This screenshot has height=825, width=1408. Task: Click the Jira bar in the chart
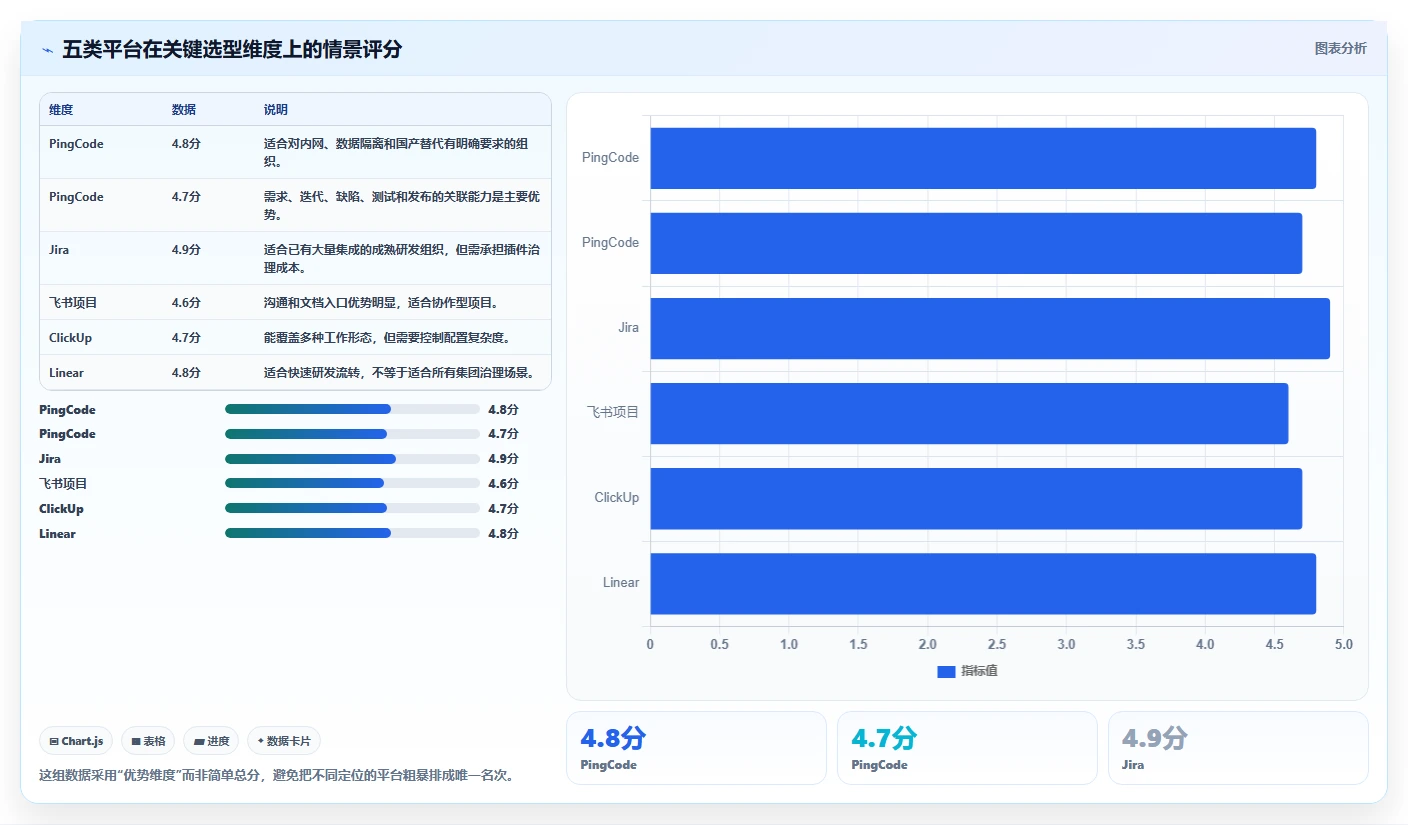pos(990,328)
